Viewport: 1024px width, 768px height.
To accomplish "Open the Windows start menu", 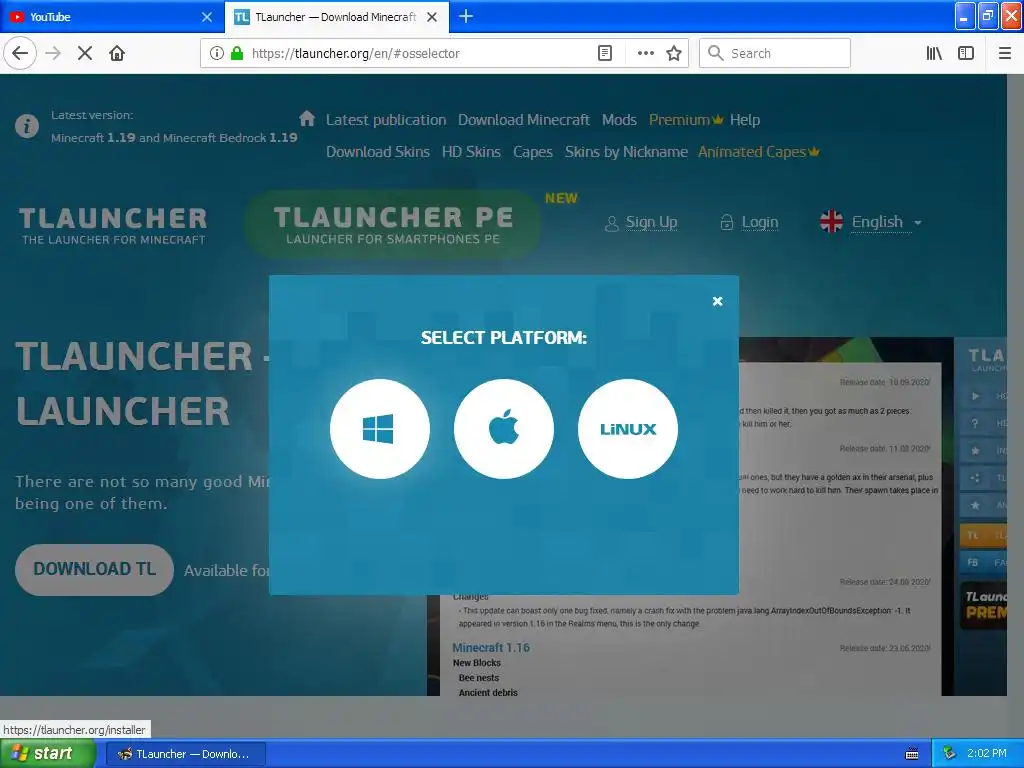I will coord(48,754).
